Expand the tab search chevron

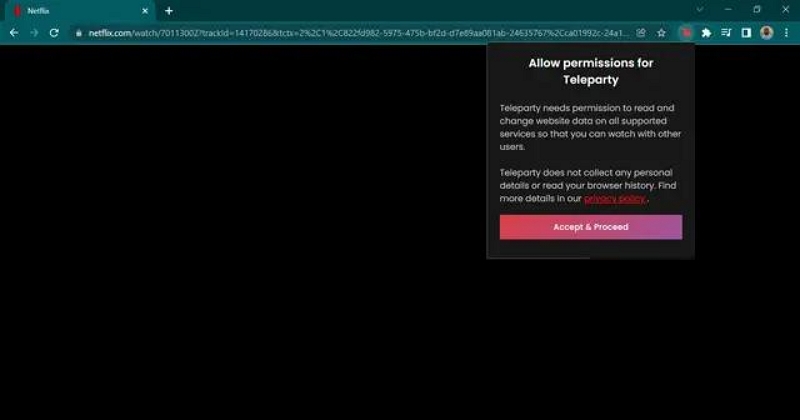tap(699, 10)
